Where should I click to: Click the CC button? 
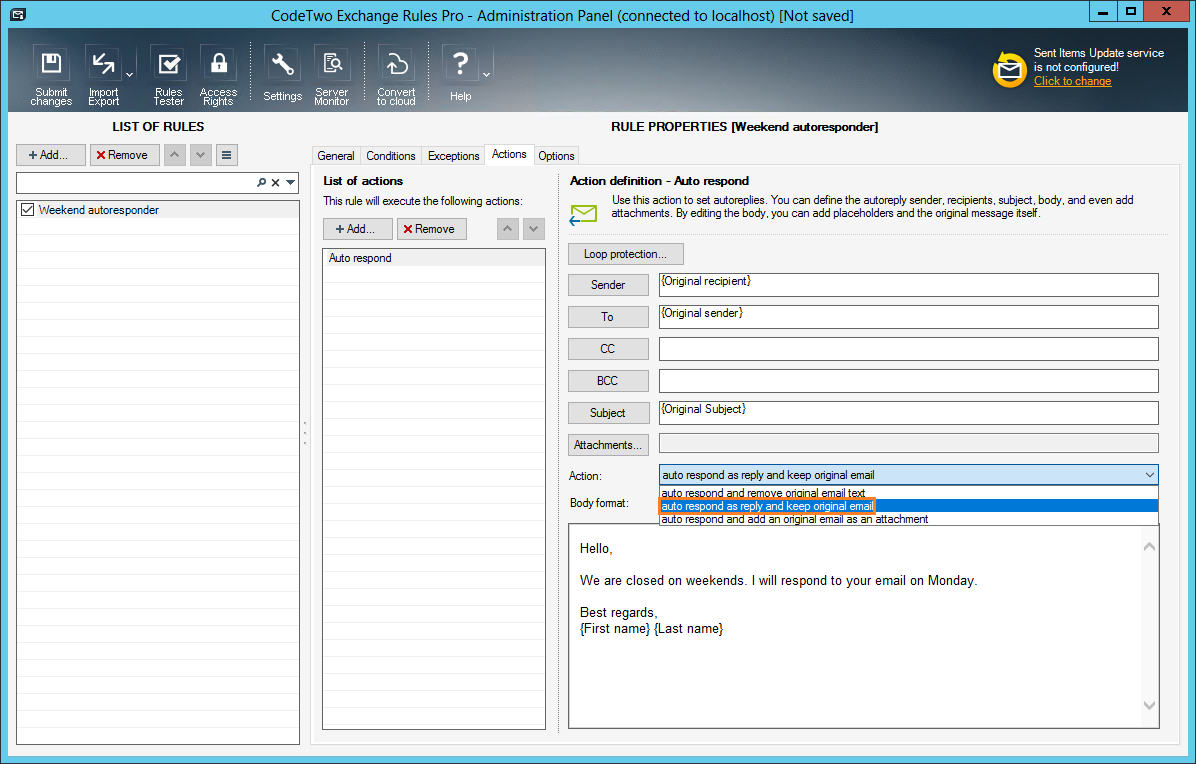click(608, 348)
